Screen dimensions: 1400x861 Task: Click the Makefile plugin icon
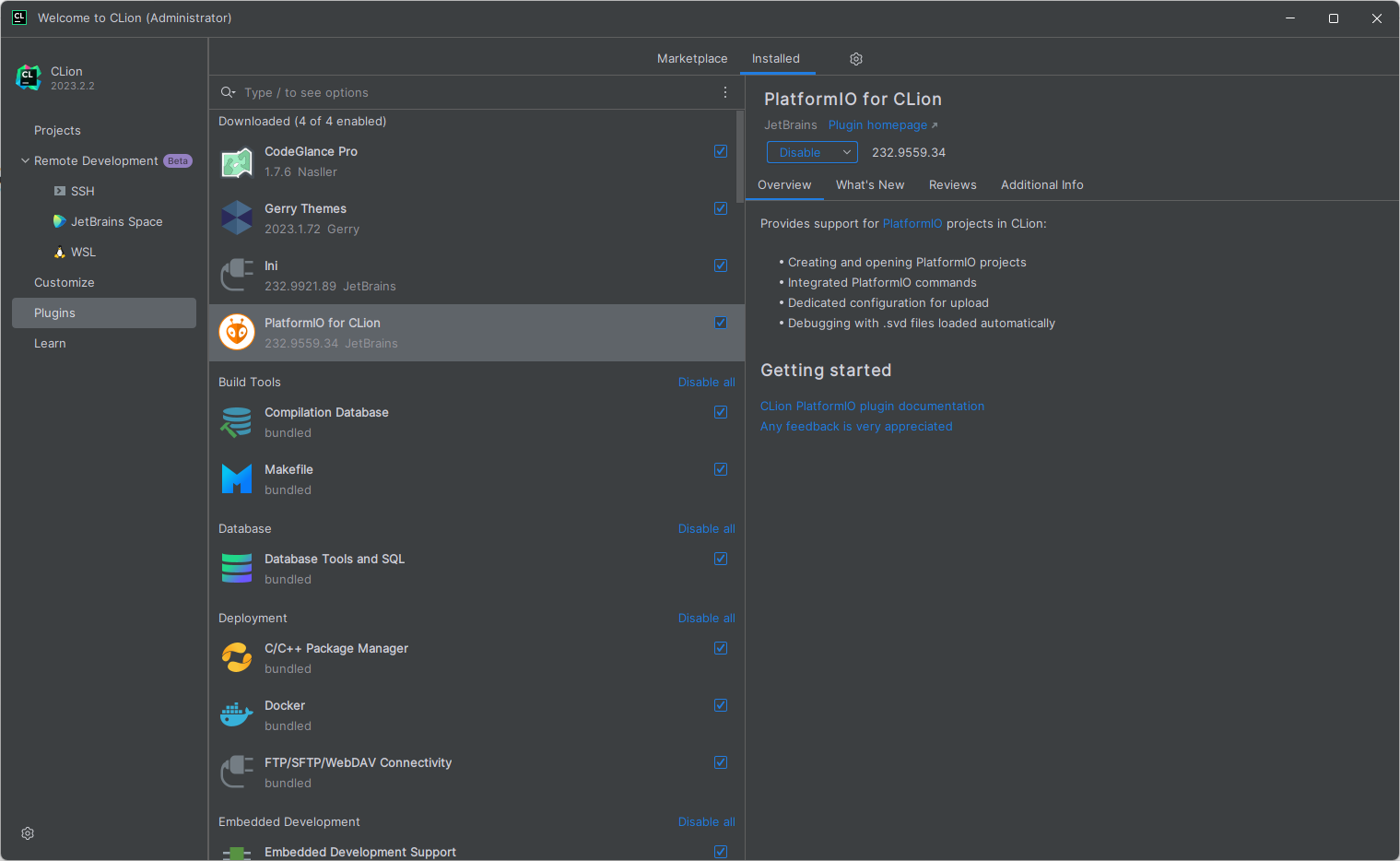tap(237, 479)
